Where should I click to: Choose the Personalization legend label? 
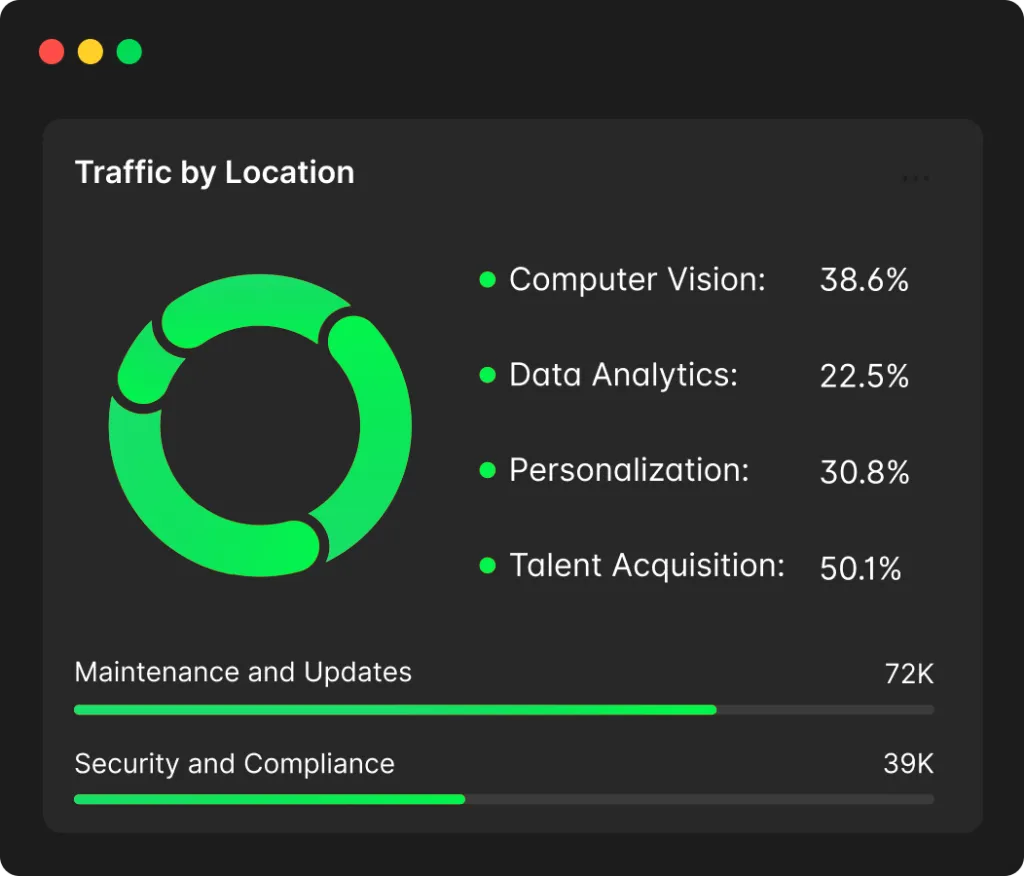click(x=629, y=470)
